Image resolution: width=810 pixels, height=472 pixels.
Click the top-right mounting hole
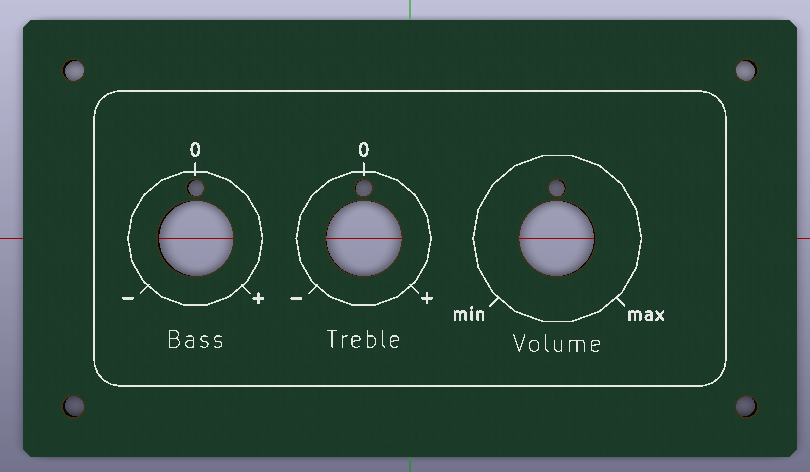tap(746, 70)
